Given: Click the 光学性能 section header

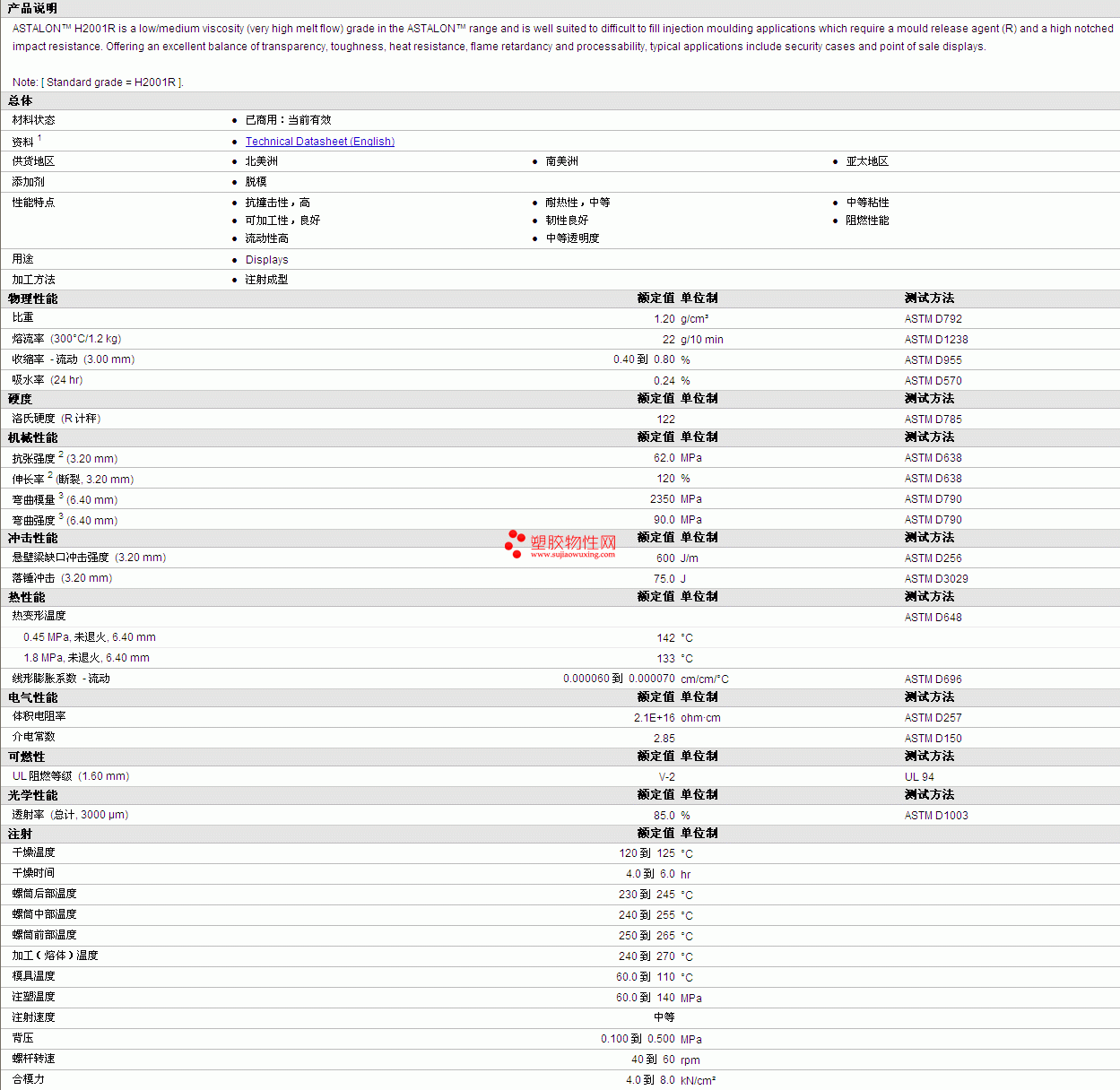Looking at the screenshot, I should (32, 795).
